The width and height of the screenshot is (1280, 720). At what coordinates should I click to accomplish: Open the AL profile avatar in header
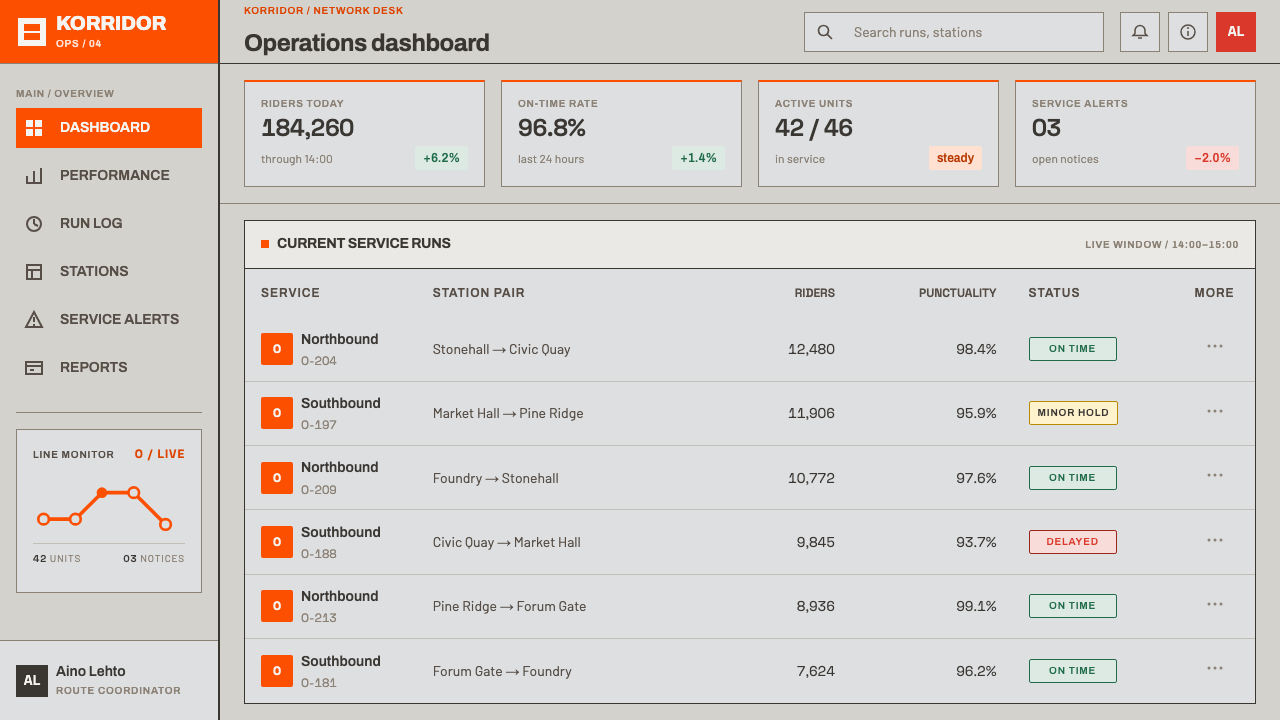[x=1236, y=32]
